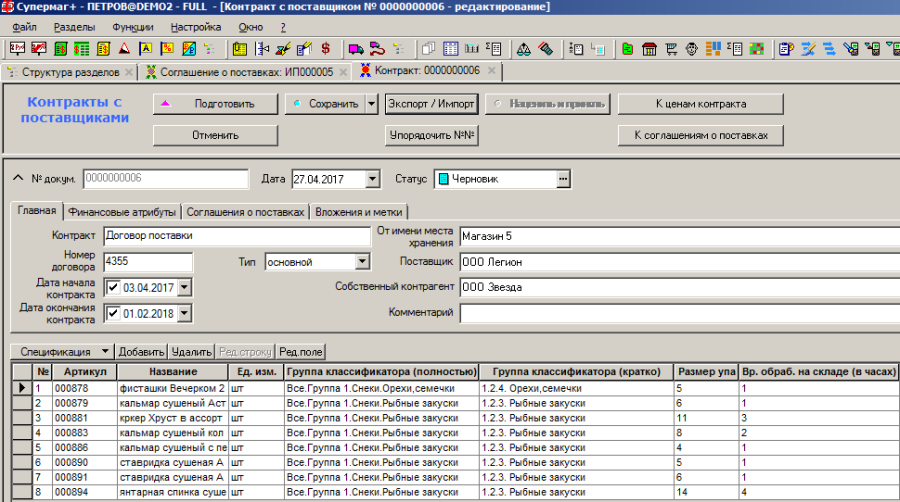Click the yellow flag with letter A icon
The height and width of the screenshot is (502, 900).
(145, 49)
